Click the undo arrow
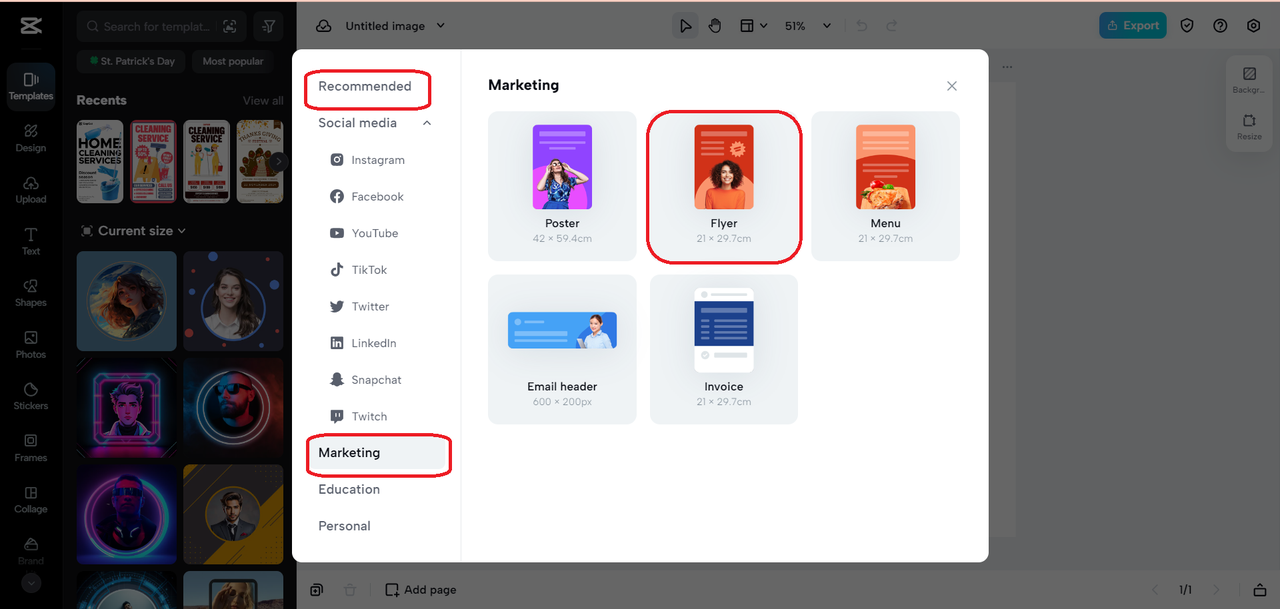1280x609 pixels. click(862, 26)
